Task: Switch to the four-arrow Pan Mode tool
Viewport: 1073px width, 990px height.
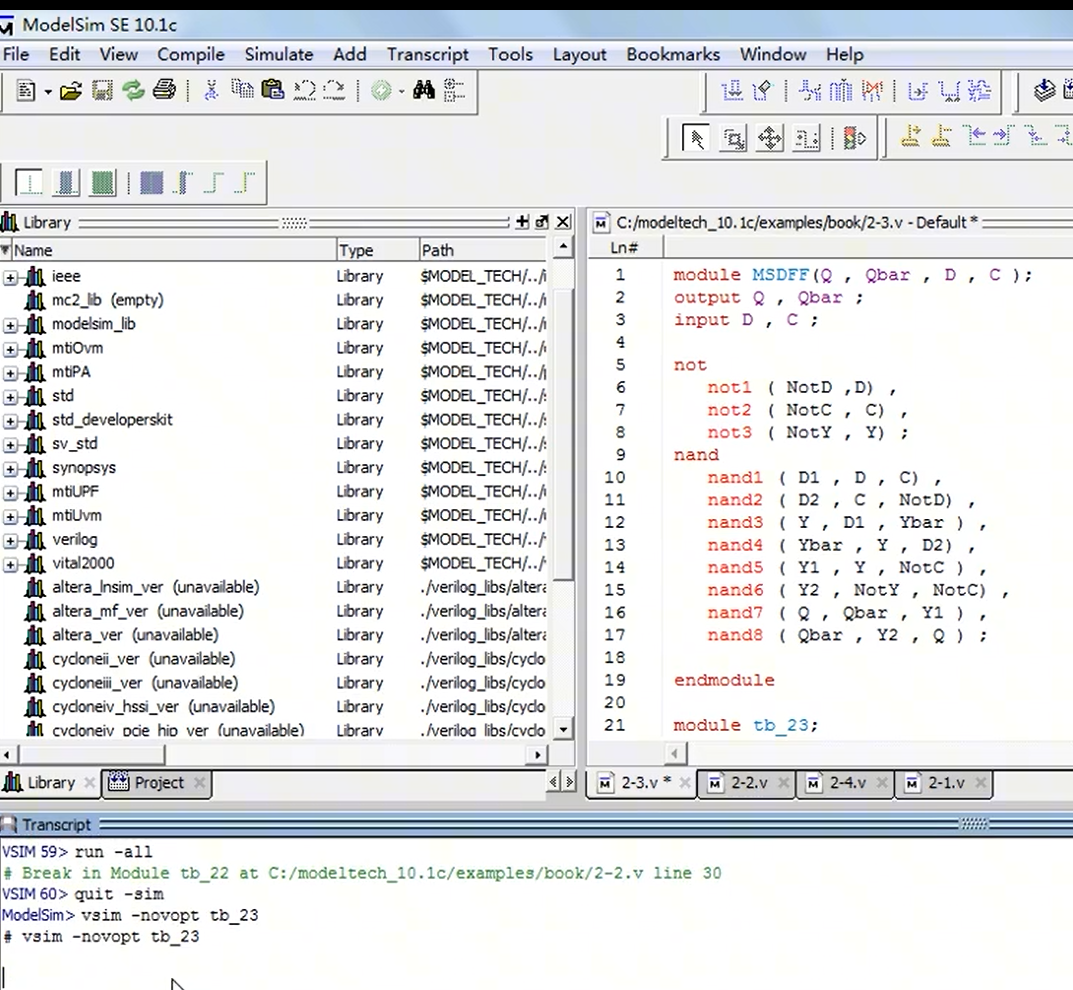Action: (770, 139)
